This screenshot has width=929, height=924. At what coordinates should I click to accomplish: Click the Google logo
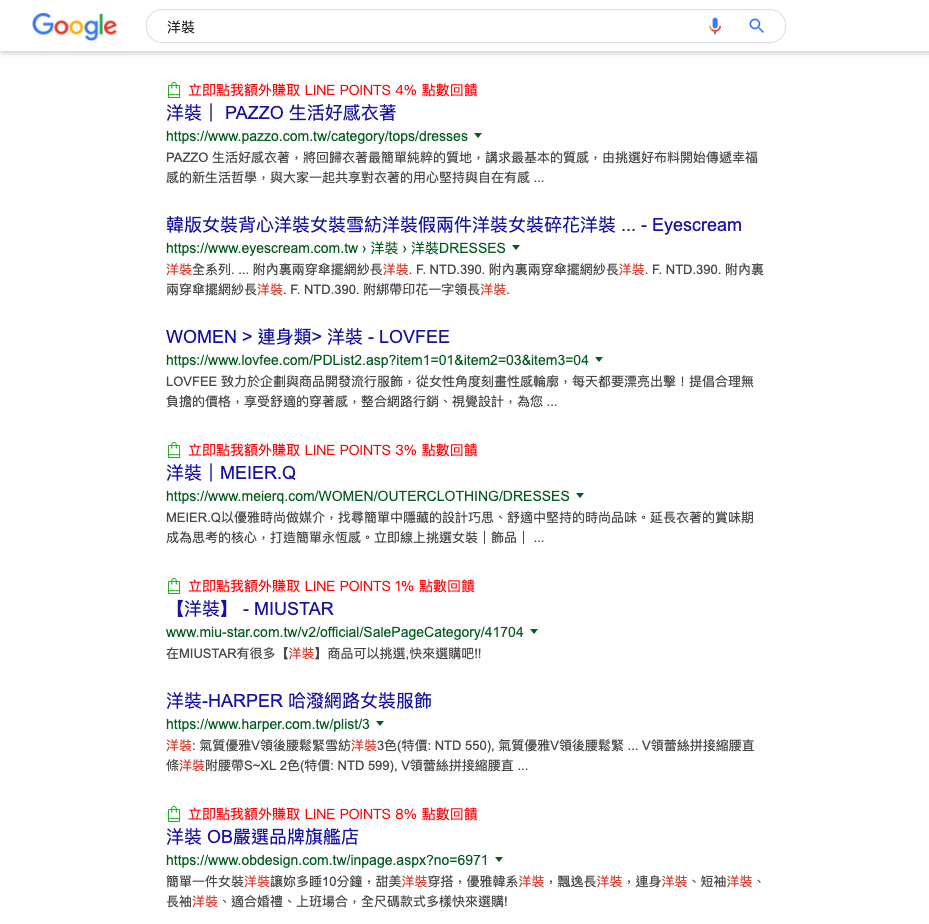tap(74, 26)
